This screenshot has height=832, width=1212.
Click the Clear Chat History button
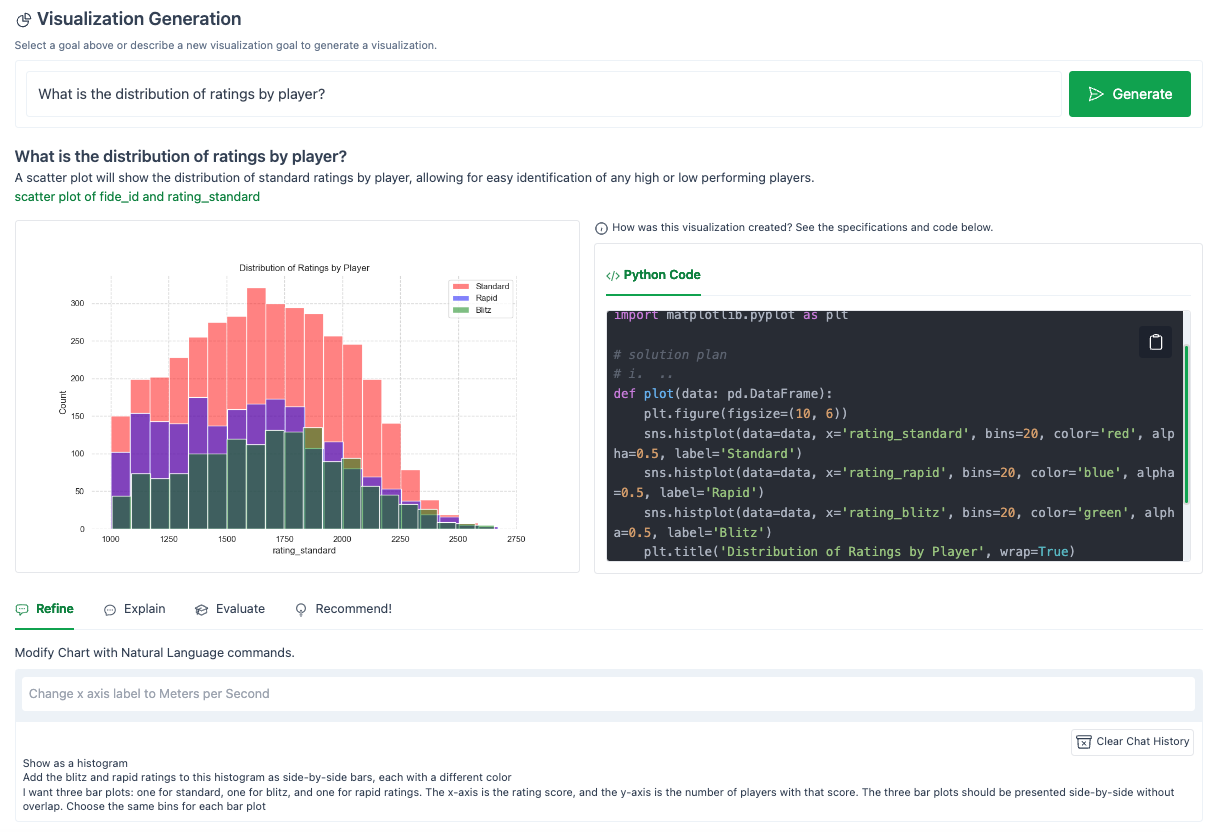pyautogui.click(x=1132, y=742)
